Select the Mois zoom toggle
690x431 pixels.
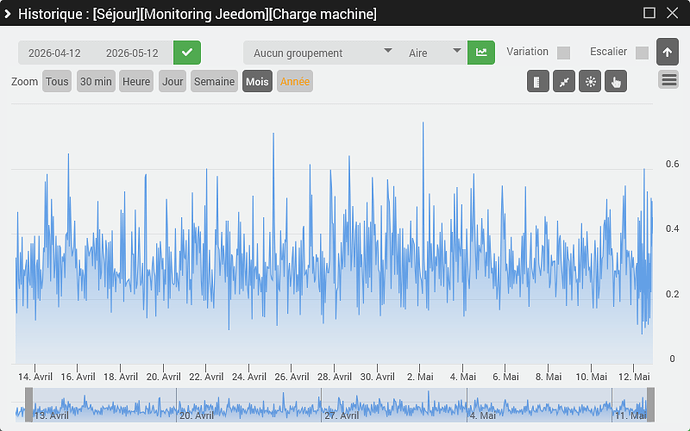(257, 81)
